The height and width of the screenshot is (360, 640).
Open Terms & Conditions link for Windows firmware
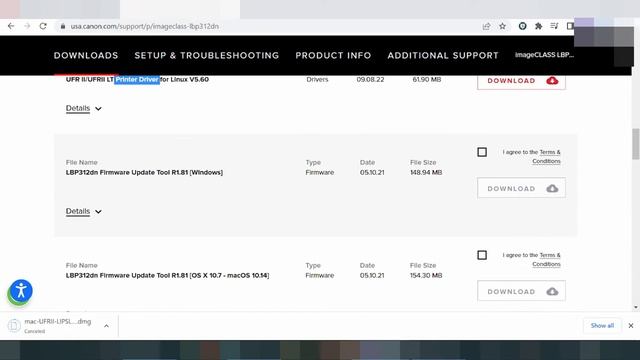(x=547, y=157)
